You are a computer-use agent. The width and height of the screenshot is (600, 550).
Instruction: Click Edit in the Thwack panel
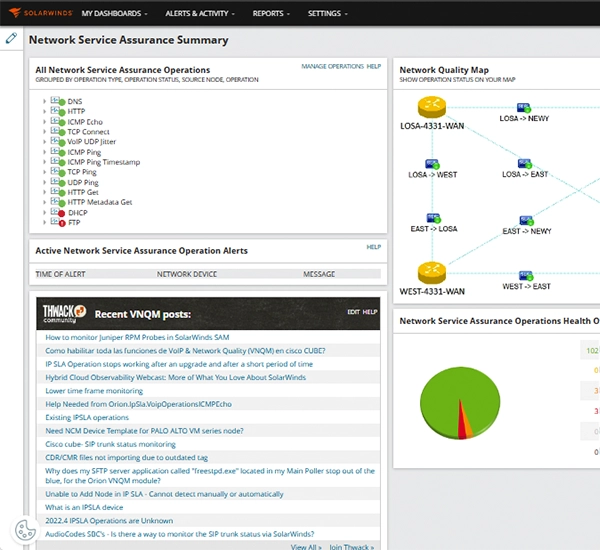(x=353, y=312)
